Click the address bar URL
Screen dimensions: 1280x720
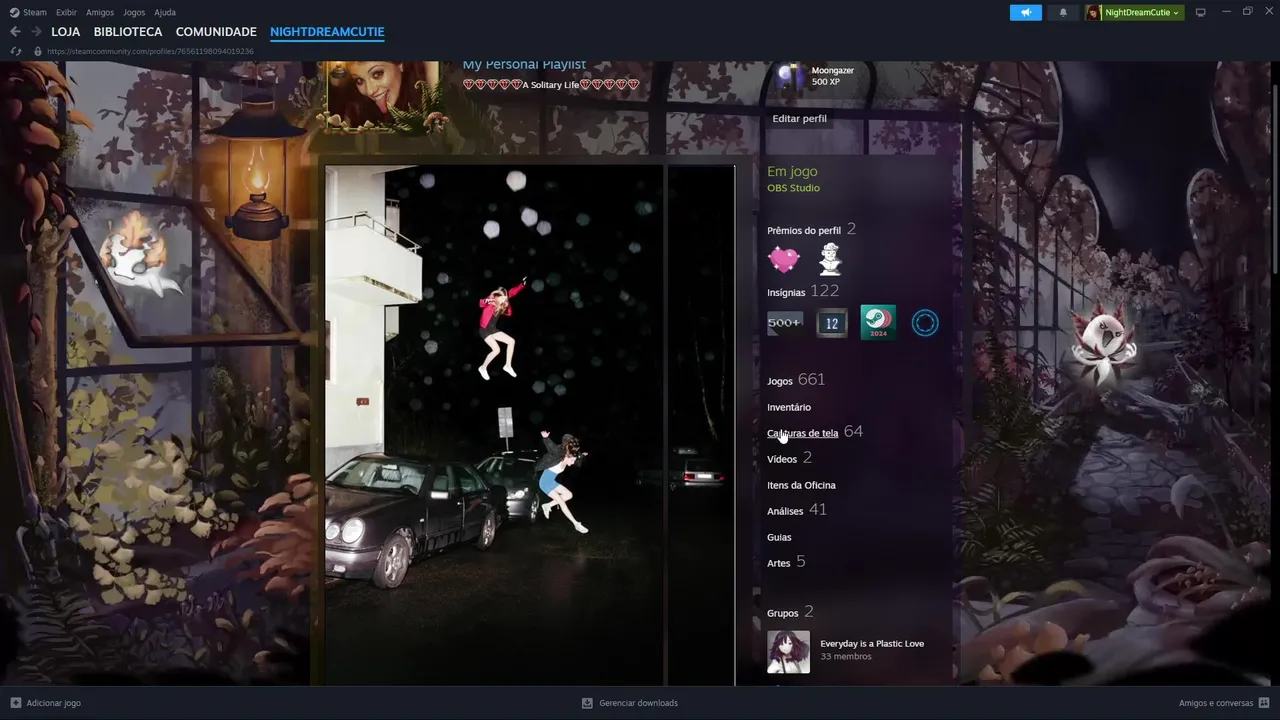pyautogui.click(x=150, y=51)
